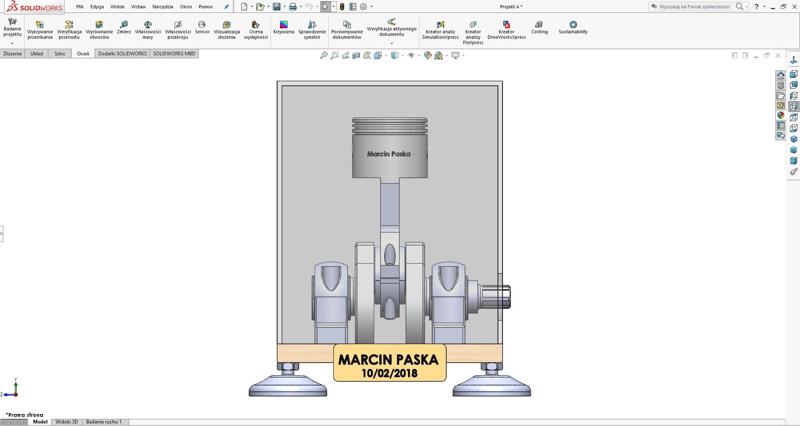The height and width of the screenshot is (426, 800).
Task: Open the Narzędzia menu
Action: (162, 6)
